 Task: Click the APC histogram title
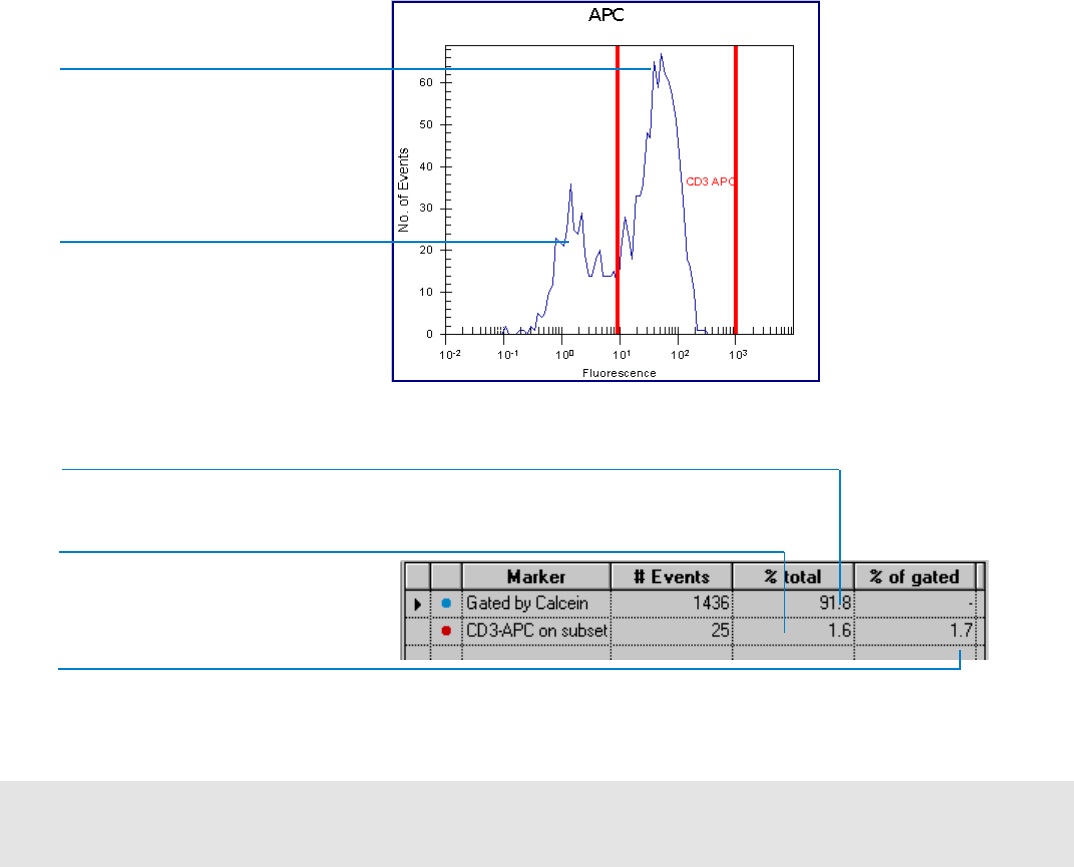coord(606,15)
